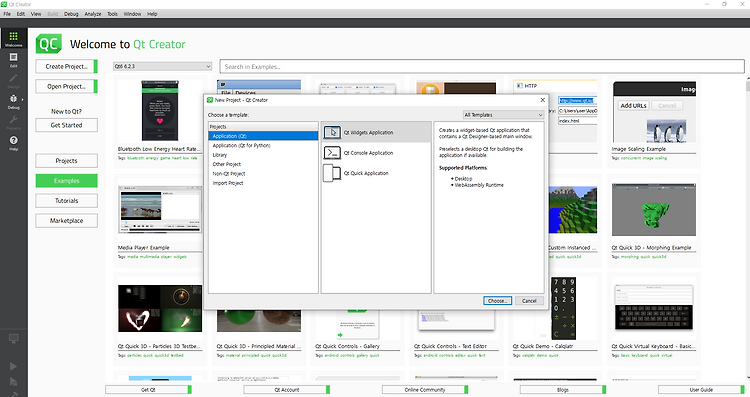Click the 'morphing' tag under Morphing Example
This screenshot has height=397, width=750.
click(x=629, y=257)
